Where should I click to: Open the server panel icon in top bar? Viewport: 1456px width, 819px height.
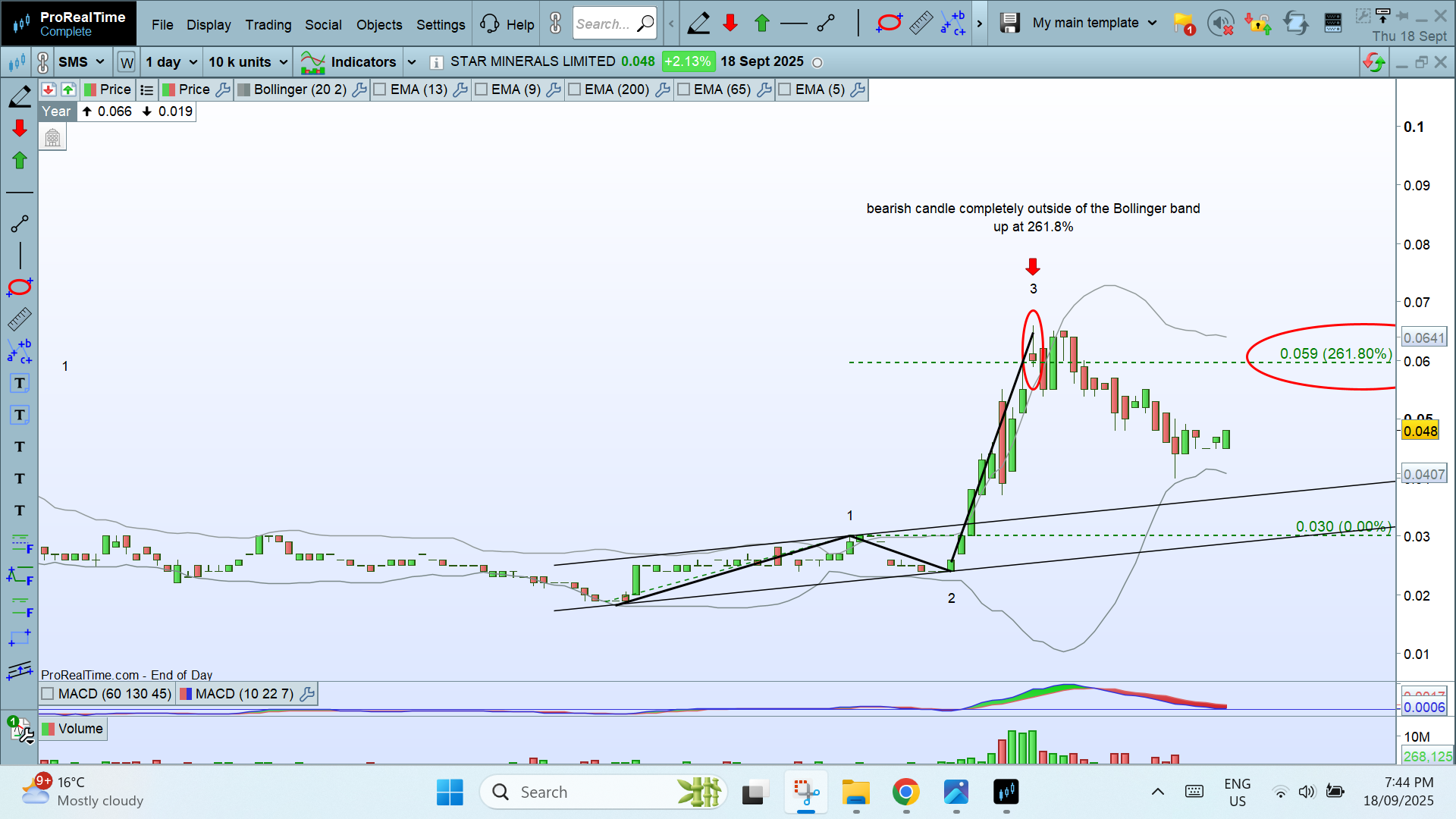tap(1332, 24)
